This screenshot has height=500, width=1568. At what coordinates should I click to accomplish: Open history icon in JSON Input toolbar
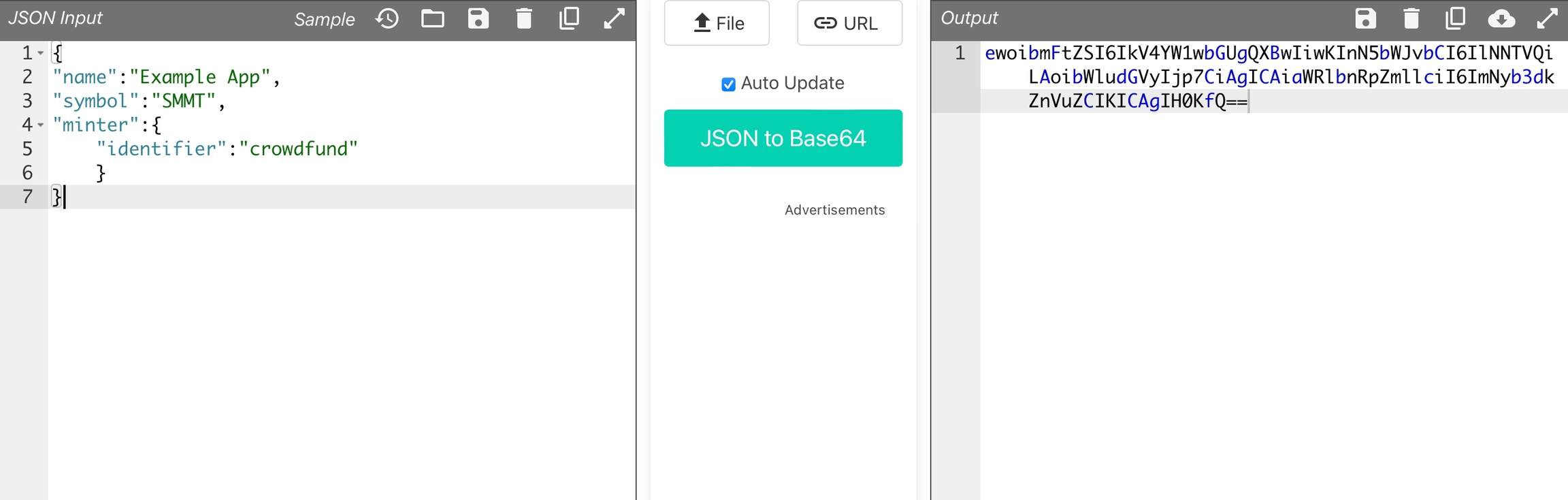tap(387, 18)
